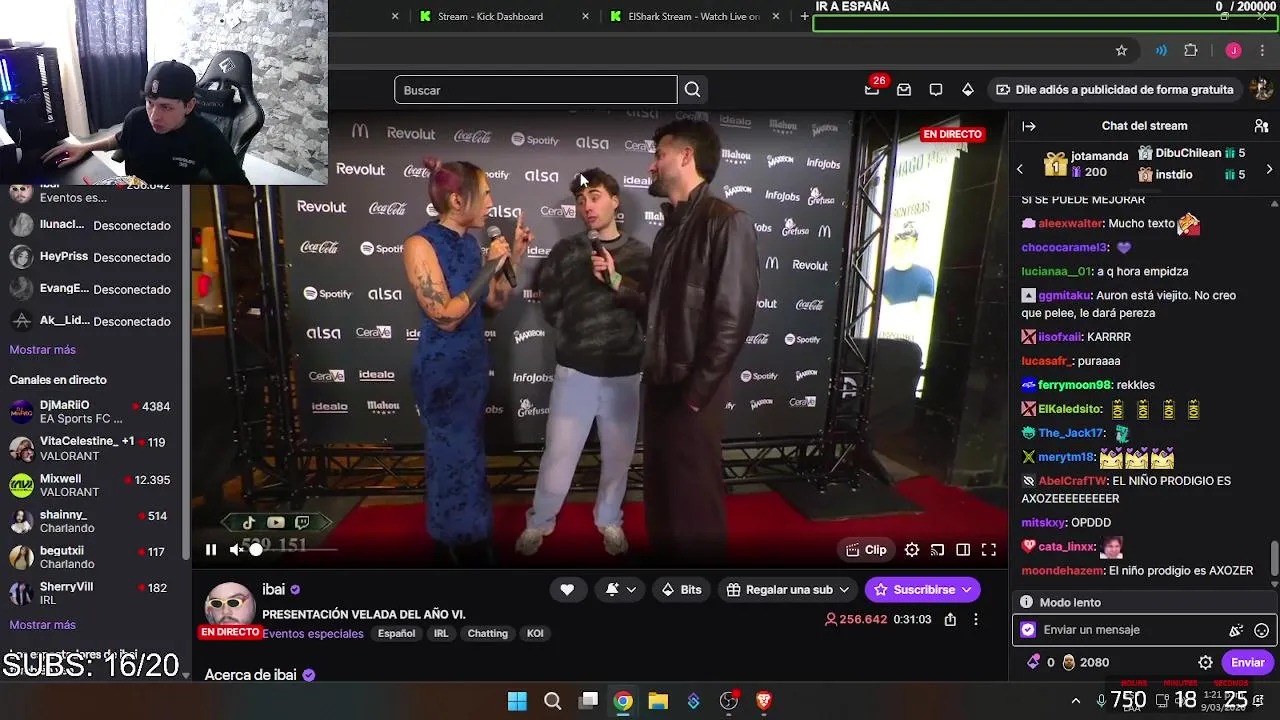The image size is (1280, 720).
Task: Open ibai channel avatar
Action: pyautogui.click(x=230, y=608)
